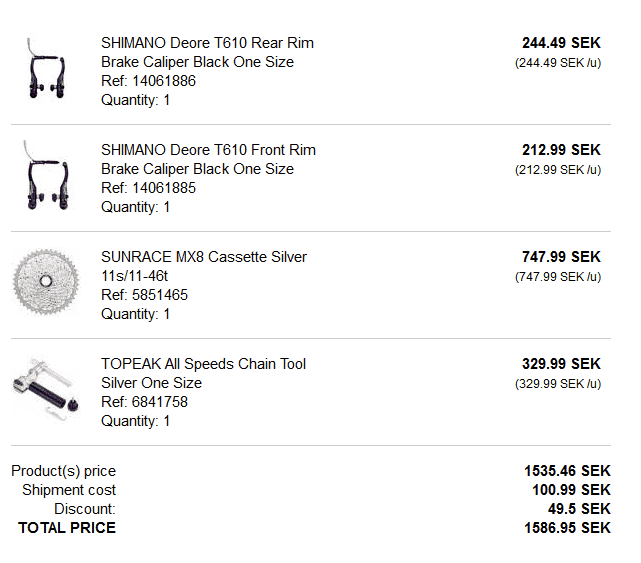Click TOPEAK All Speeds Chain Tool title

[x=203, y=364]
